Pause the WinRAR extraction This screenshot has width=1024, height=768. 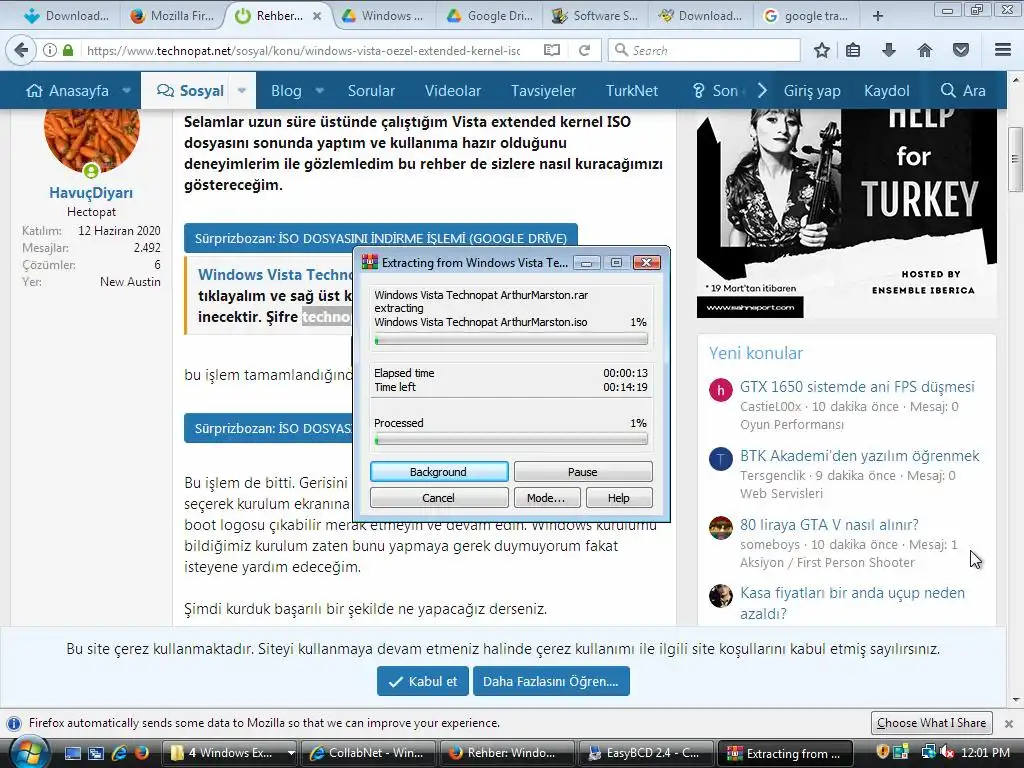point(583,472)
